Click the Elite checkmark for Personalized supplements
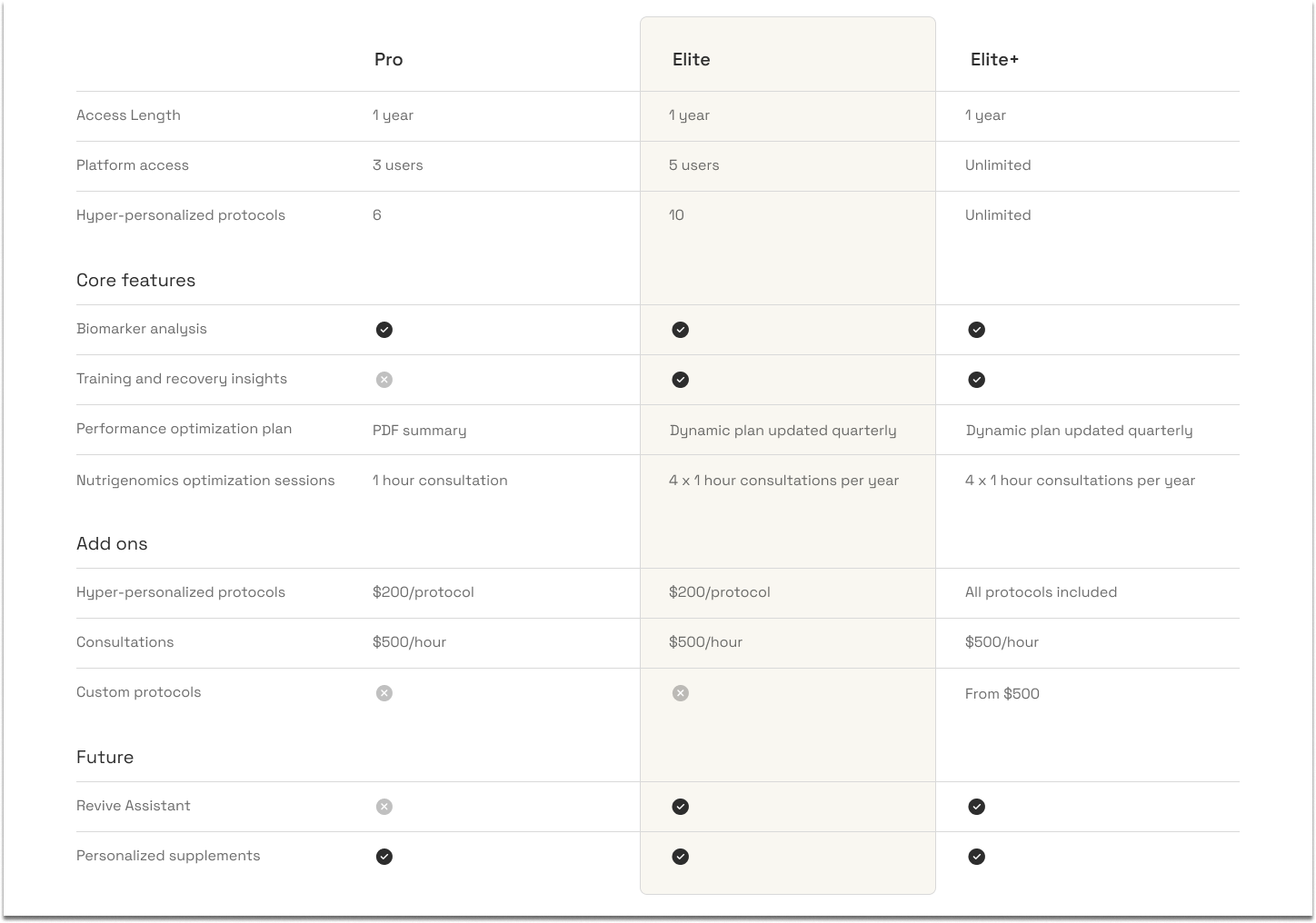Image resolution: width=1316 pixels, height=923 pixels. [x=681, y=857]
